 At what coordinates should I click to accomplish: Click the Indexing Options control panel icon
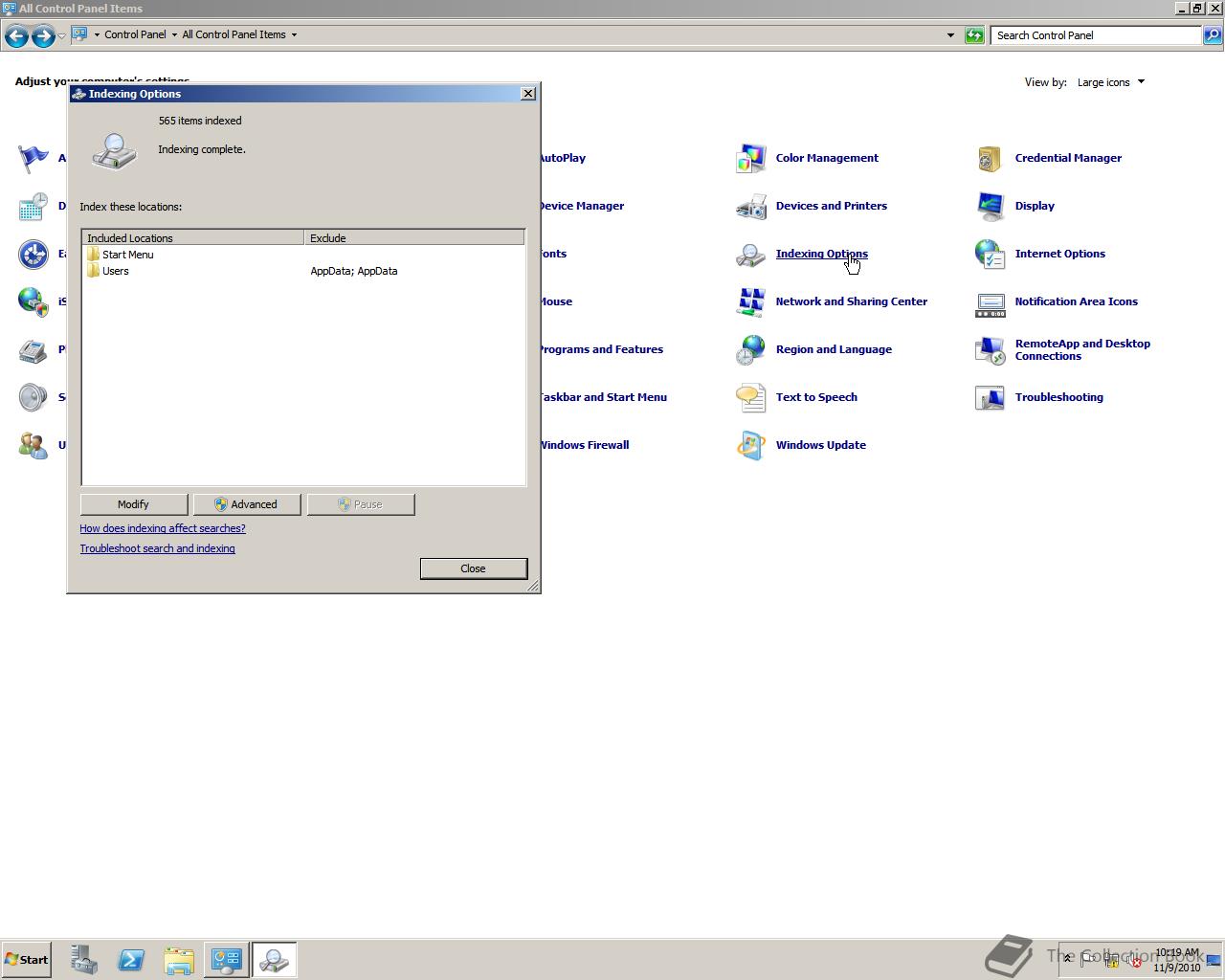[751, 254]
